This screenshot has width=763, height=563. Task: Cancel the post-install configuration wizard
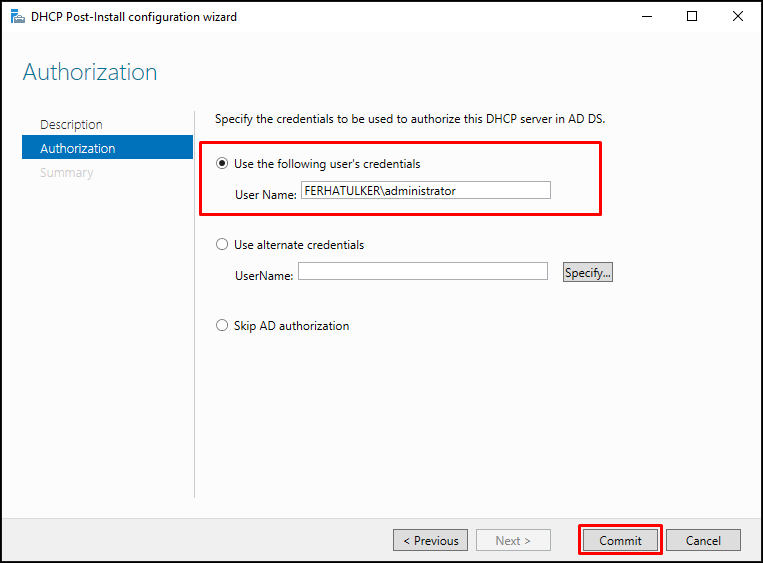point(703,540)
